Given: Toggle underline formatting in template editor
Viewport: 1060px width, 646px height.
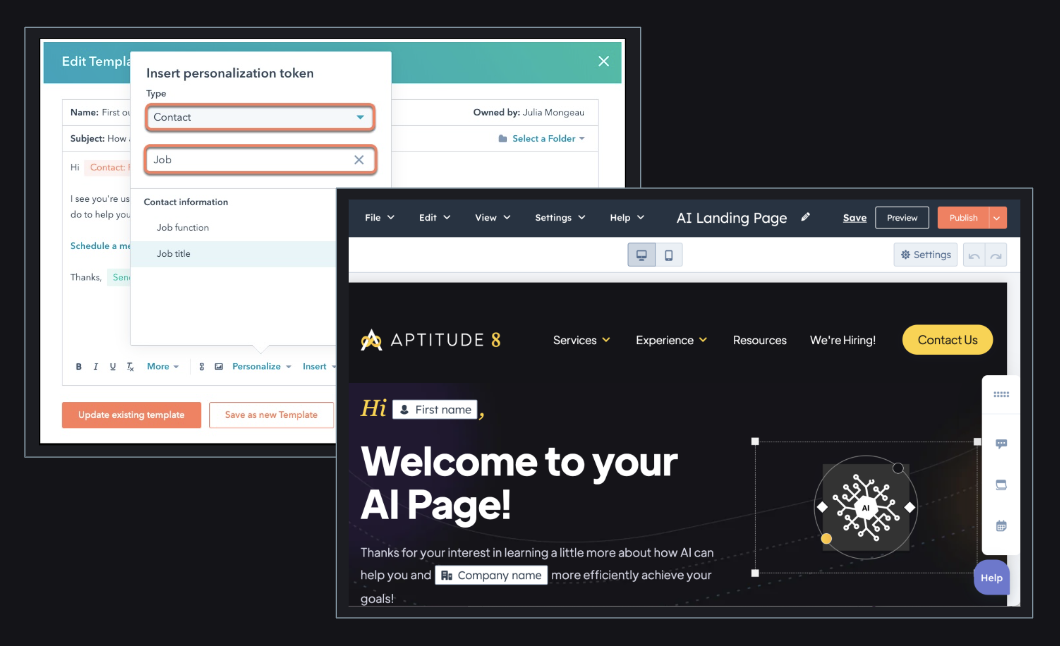Looking at the screenshot, I should [112, 367].
